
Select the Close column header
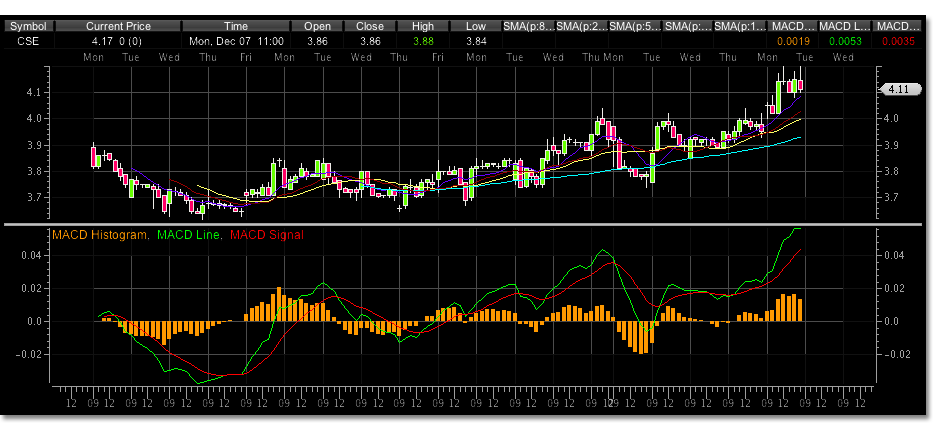pos(370,25)
